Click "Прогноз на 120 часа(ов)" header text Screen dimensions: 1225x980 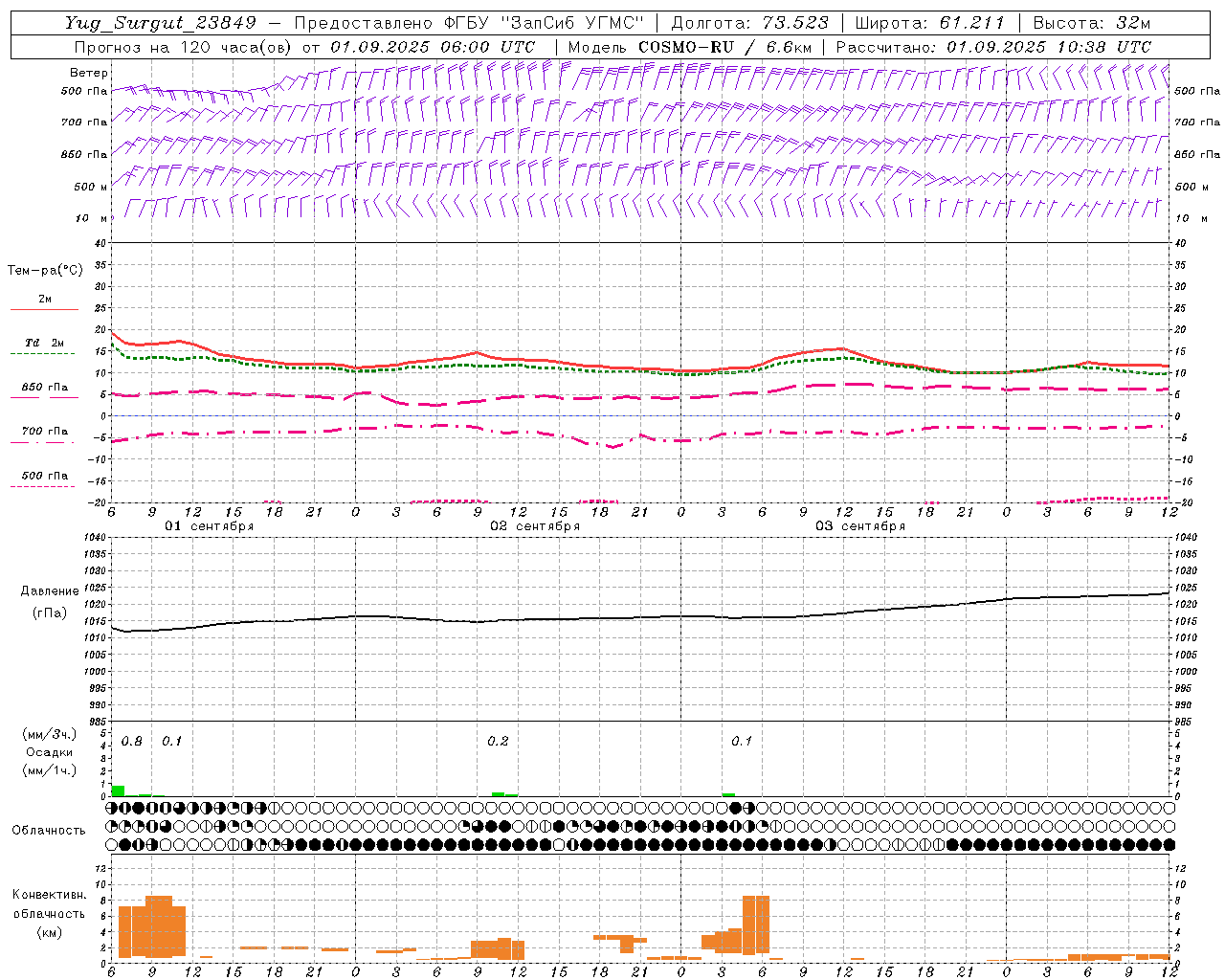[x=184, y=47]
